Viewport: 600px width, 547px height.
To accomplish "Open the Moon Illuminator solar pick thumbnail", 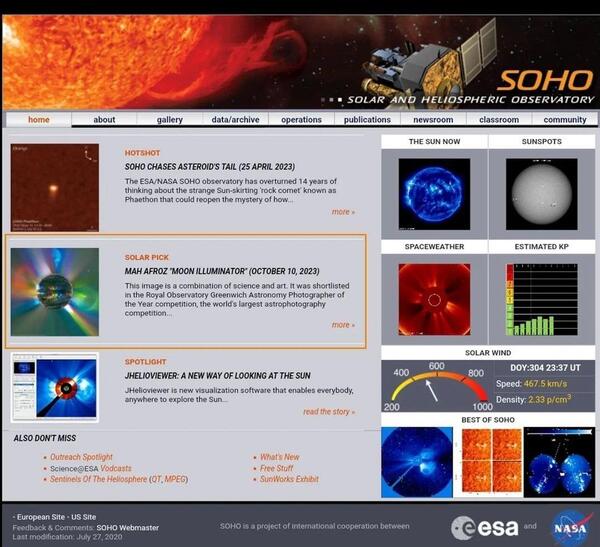I will click(x=55, y=292).
